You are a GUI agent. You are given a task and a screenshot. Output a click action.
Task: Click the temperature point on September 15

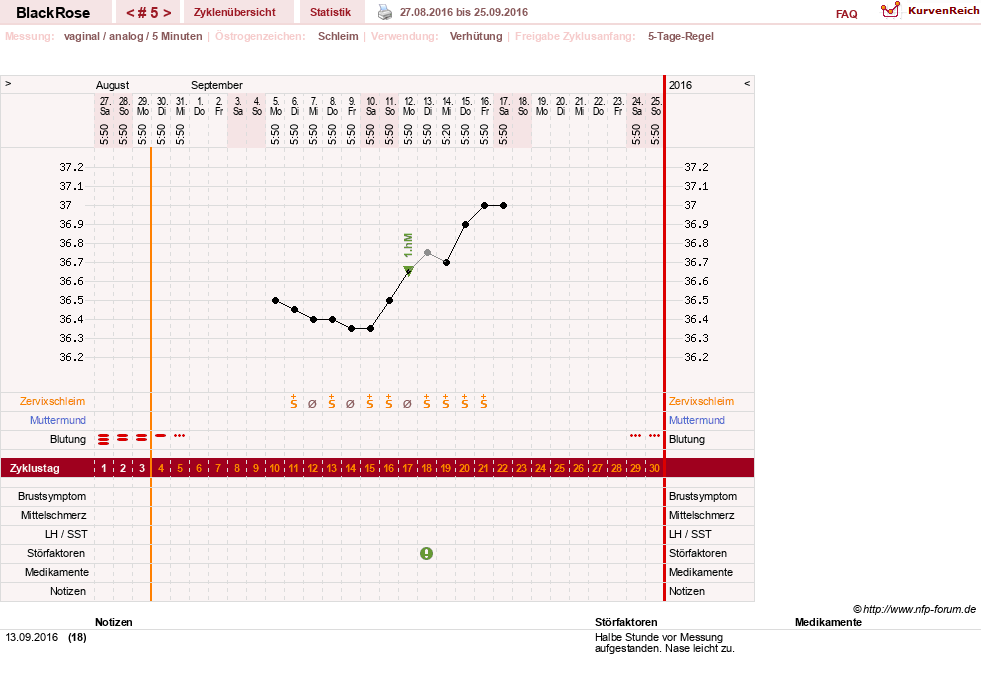465,225
